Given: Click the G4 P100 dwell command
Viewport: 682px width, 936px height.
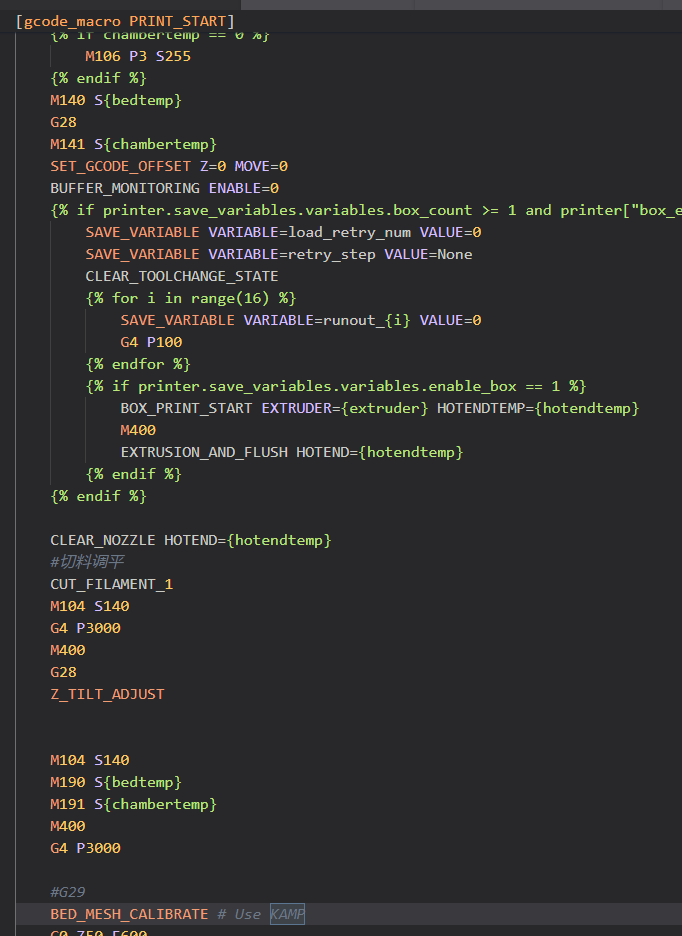Looking at the screenshot, I should (151, 342).
